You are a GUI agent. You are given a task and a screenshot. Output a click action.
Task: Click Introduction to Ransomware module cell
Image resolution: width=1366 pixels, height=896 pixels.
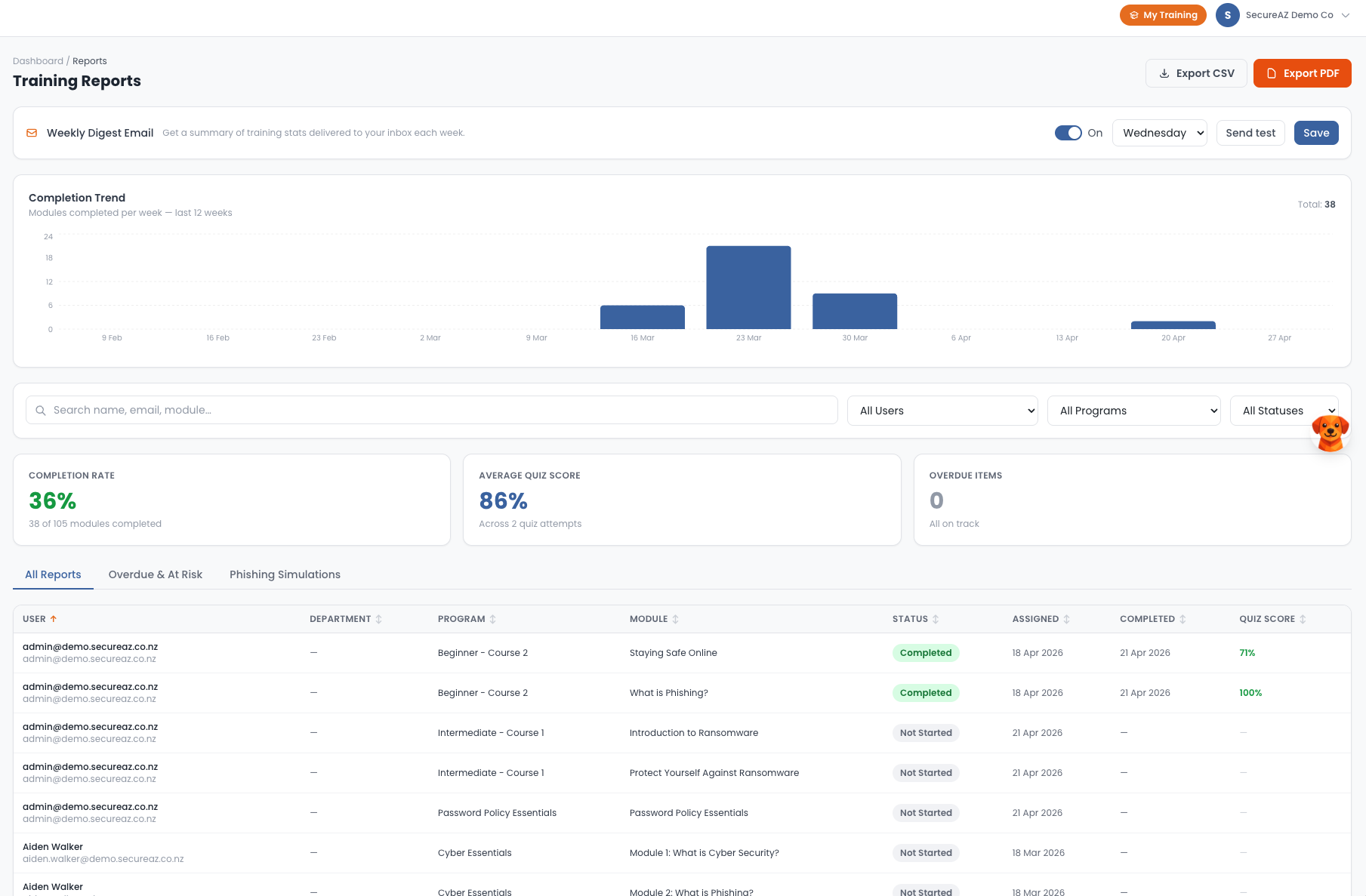tap(694, 733)
